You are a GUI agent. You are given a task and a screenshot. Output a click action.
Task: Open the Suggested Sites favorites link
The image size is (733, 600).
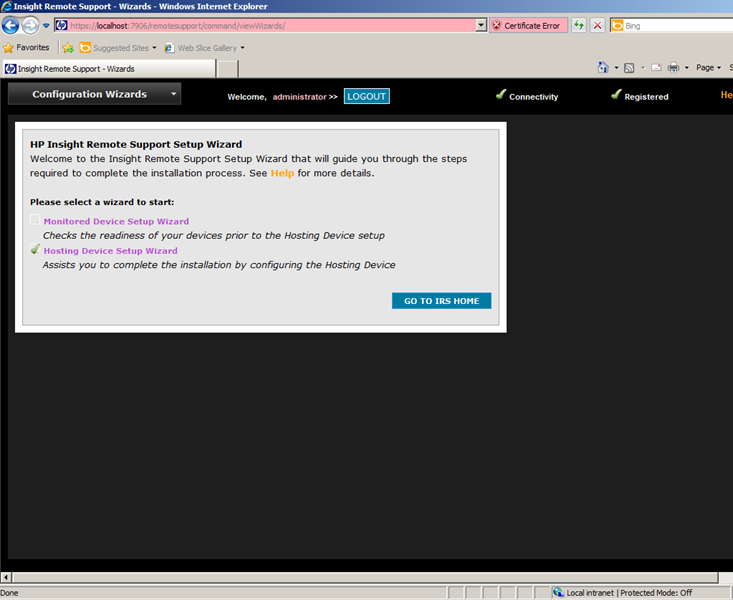click(118, 48)
